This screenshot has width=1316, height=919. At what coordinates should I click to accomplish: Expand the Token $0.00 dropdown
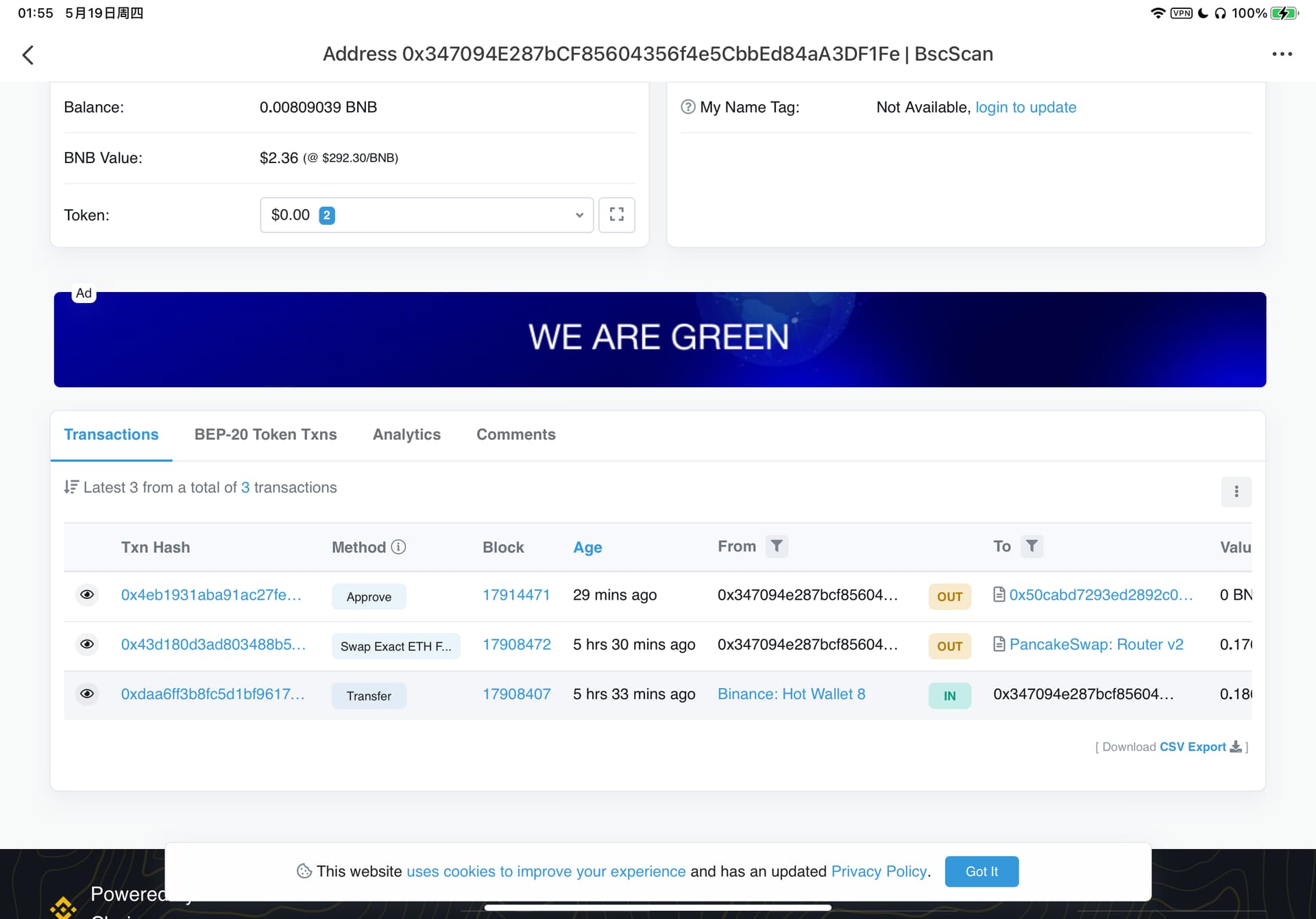[426, 215]
